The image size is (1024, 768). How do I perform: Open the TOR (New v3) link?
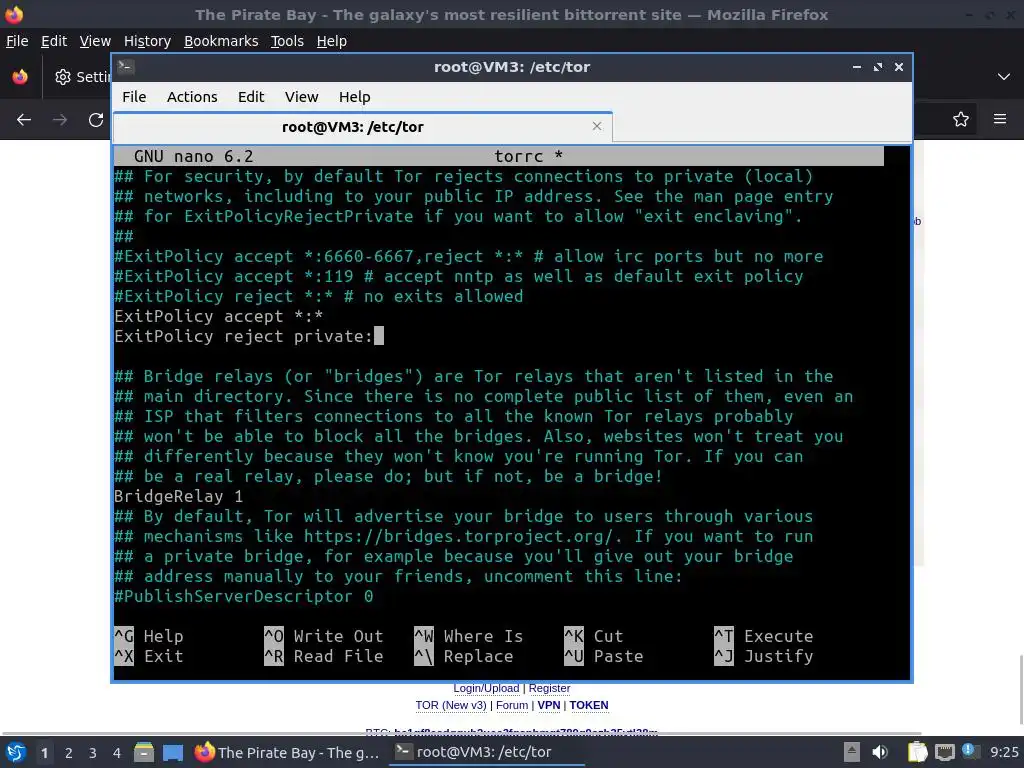[x=451, y=705]
